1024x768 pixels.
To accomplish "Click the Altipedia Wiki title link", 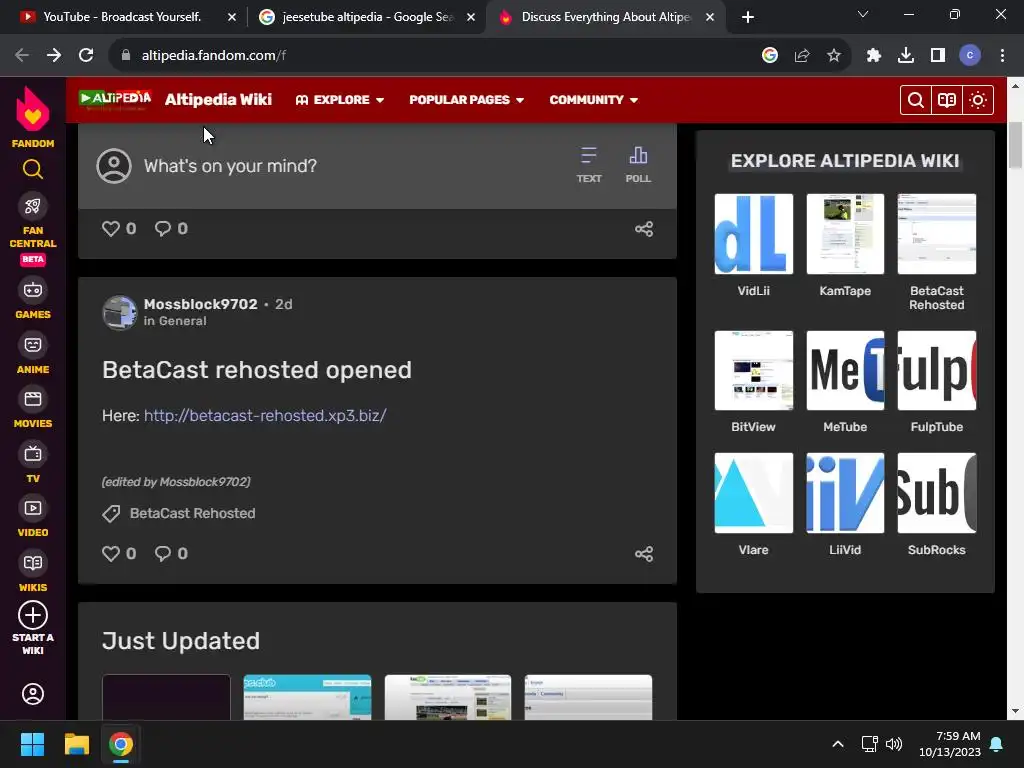I will 218,99.
